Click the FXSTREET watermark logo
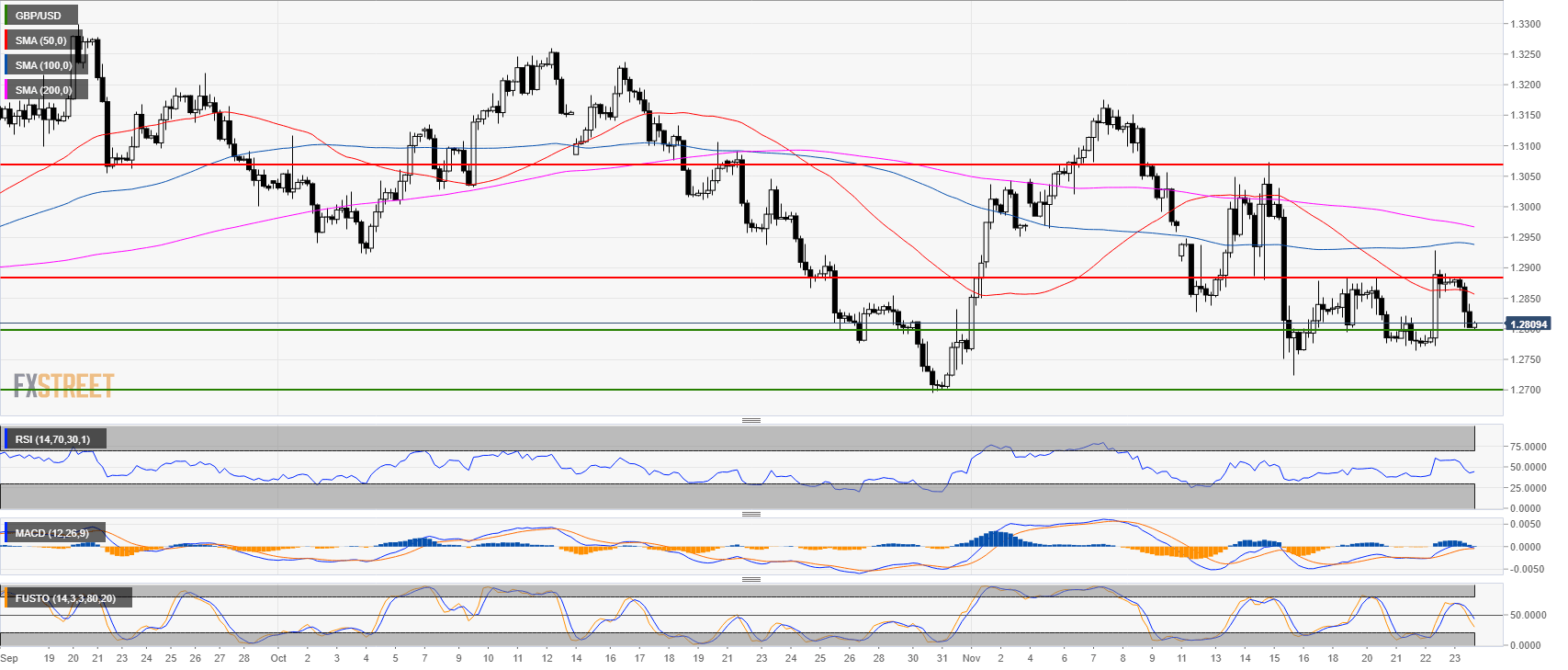This screenshot has width=1568, height=670. click(63, 386)
